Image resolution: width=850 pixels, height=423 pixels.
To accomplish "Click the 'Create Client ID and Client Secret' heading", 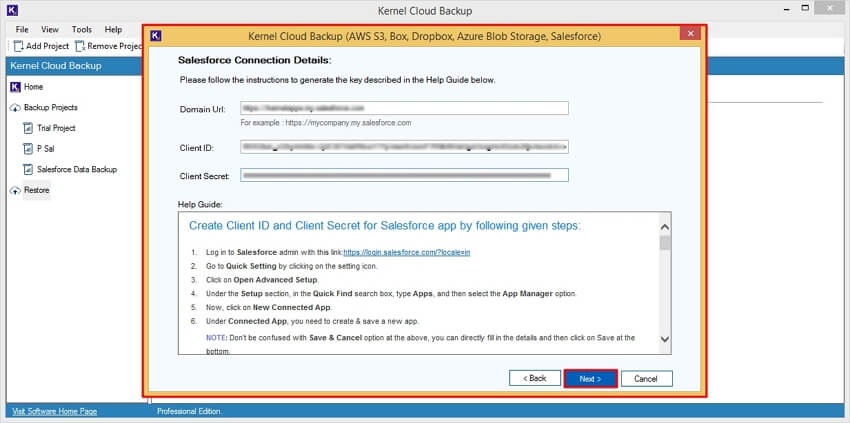I will (385, 226).
